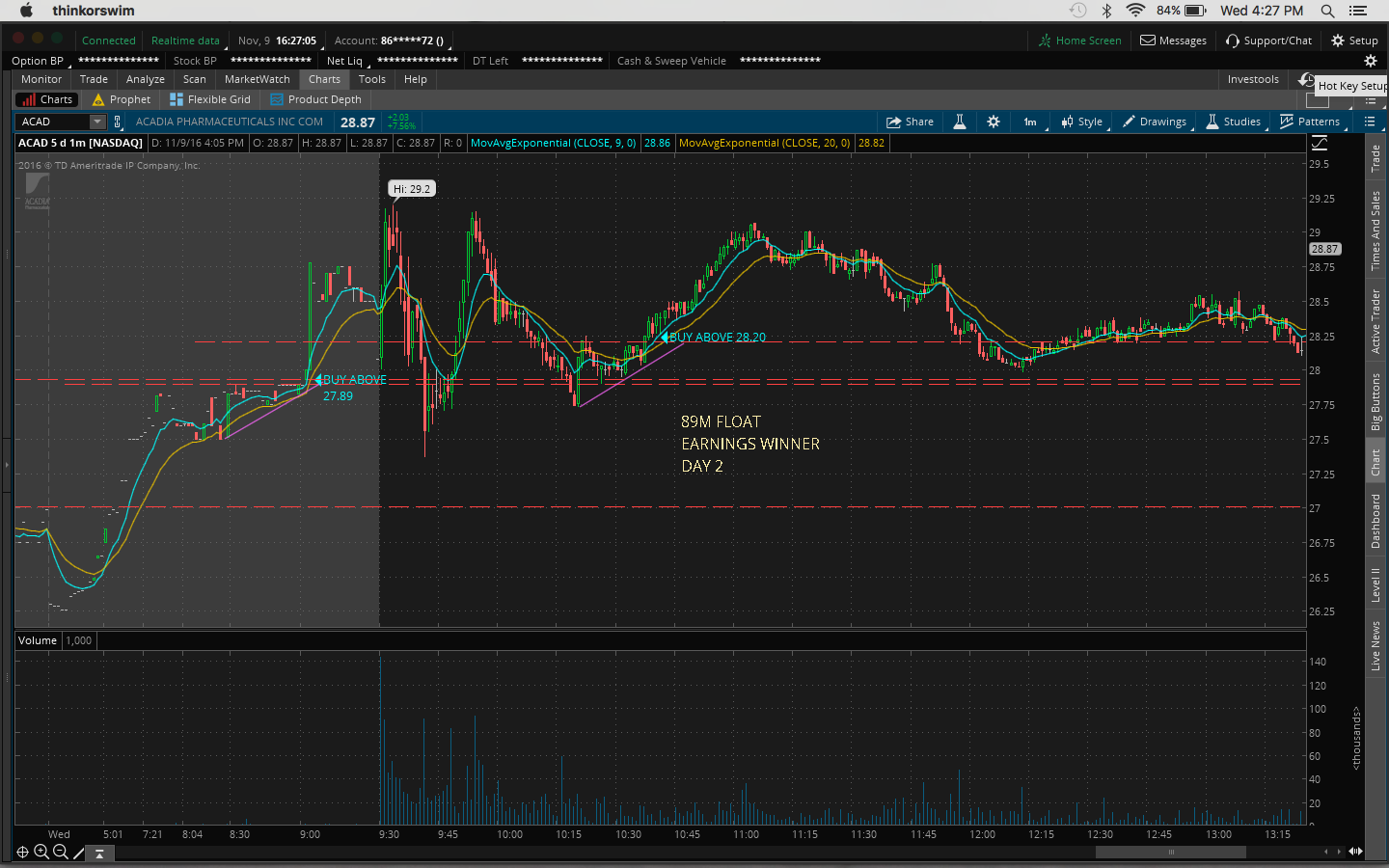The height and width of the screenshot is (868, 1389).
Task: Click the Share chart button
Action: point(910,122)
